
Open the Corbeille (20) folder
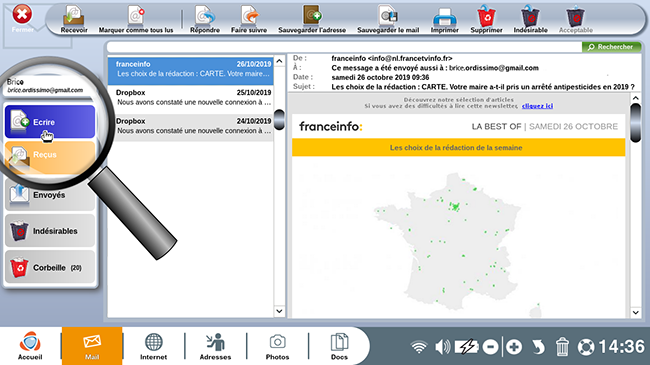[x=50, y=268]
